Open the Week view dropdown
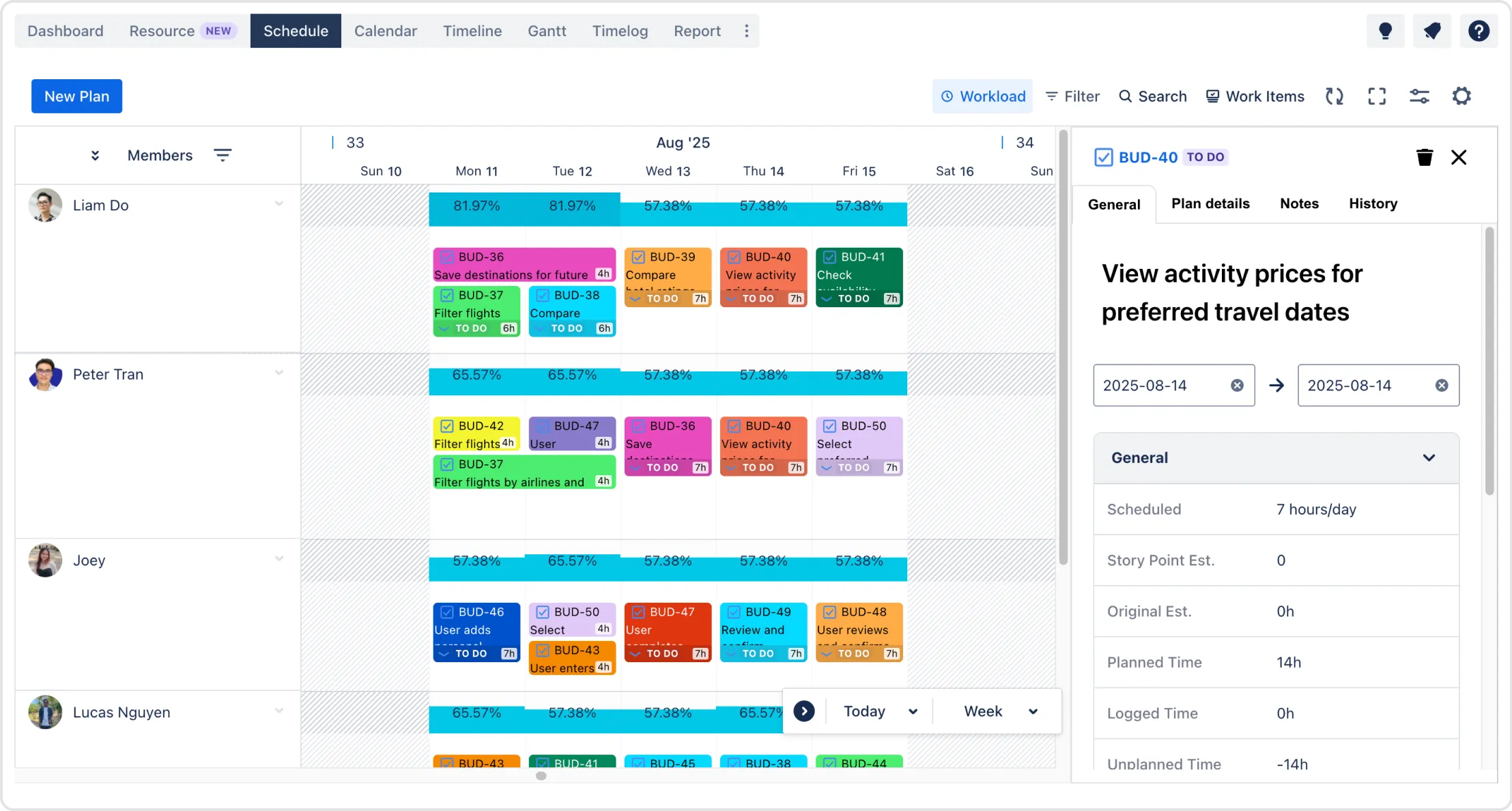The image size is (1512, 811). pos(1001,711)
